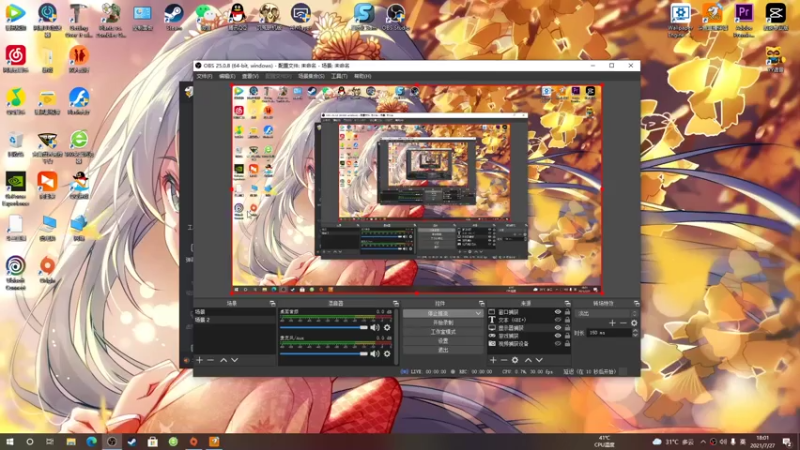Open Steam desktop shortcut
Viewport: 800px width, 450px height.
tap(174, 18)
